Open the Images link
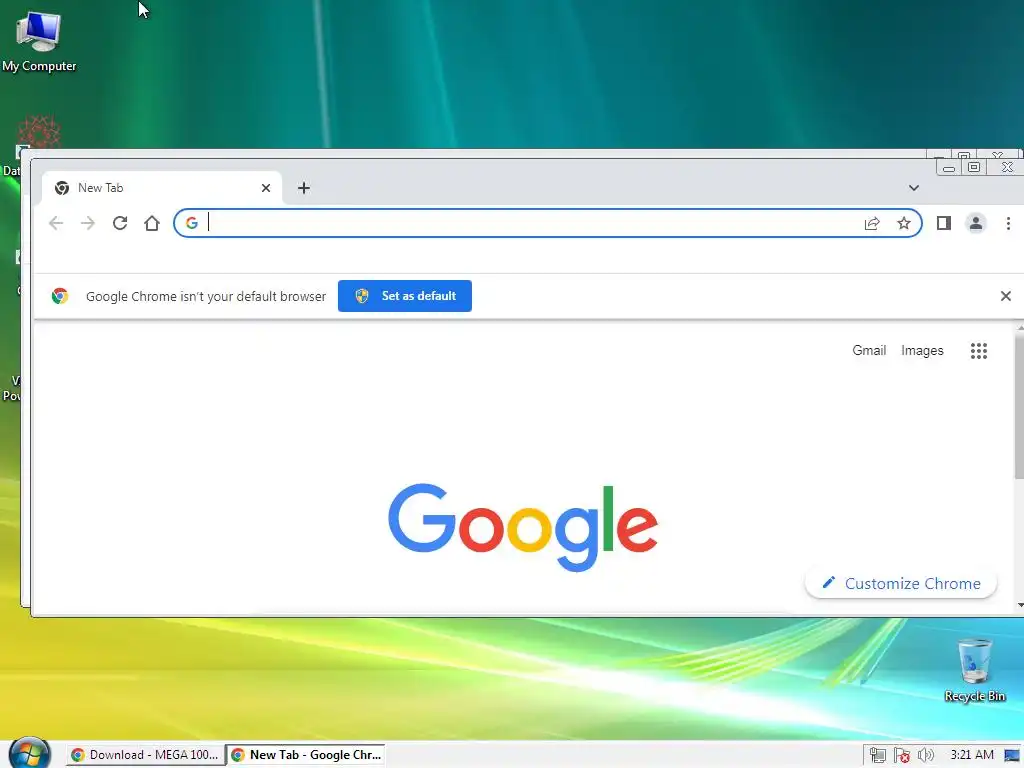 pos(922,351)
